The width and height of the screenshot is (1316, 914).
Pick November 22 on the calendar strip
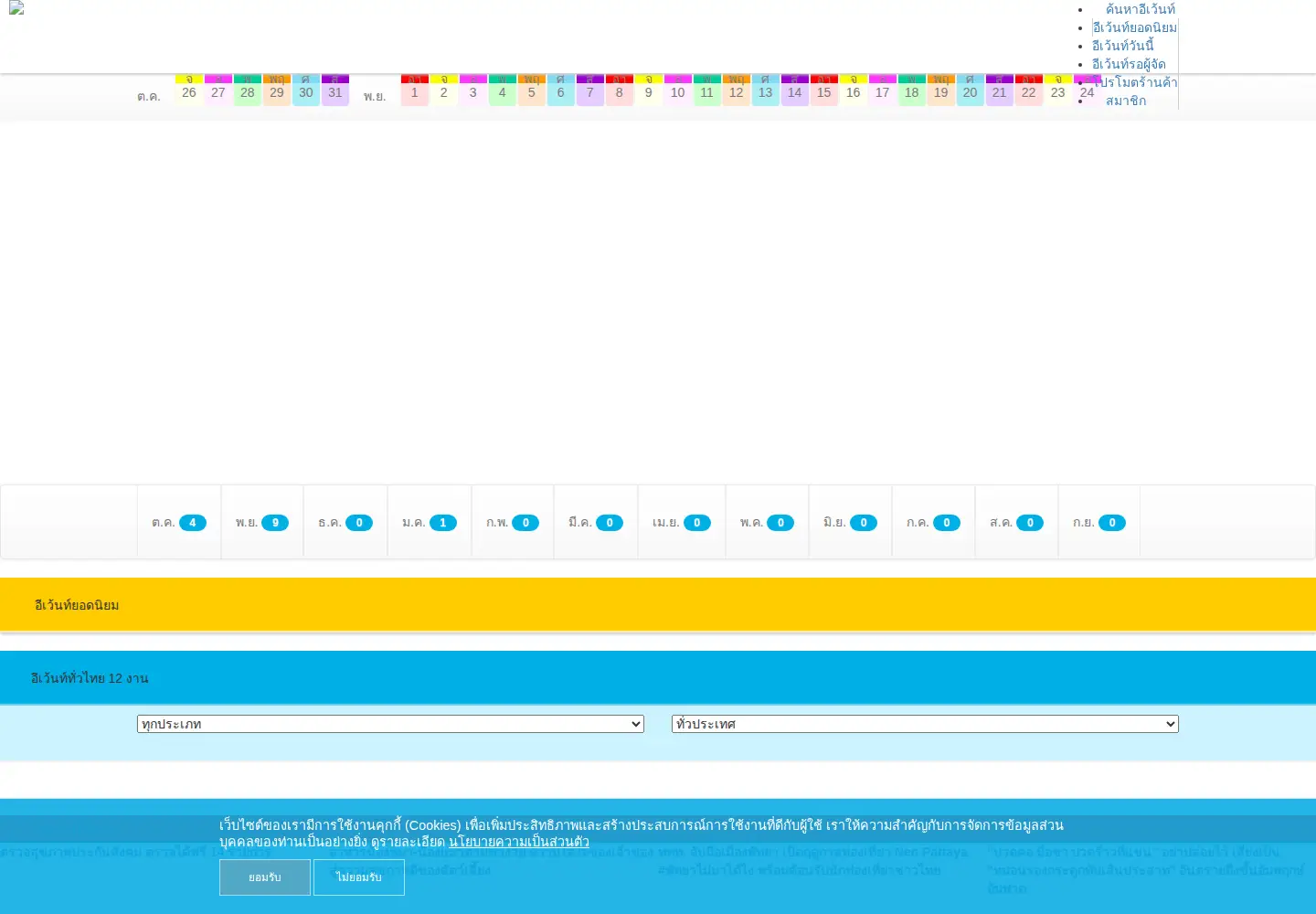click(x=1029, y=90)
